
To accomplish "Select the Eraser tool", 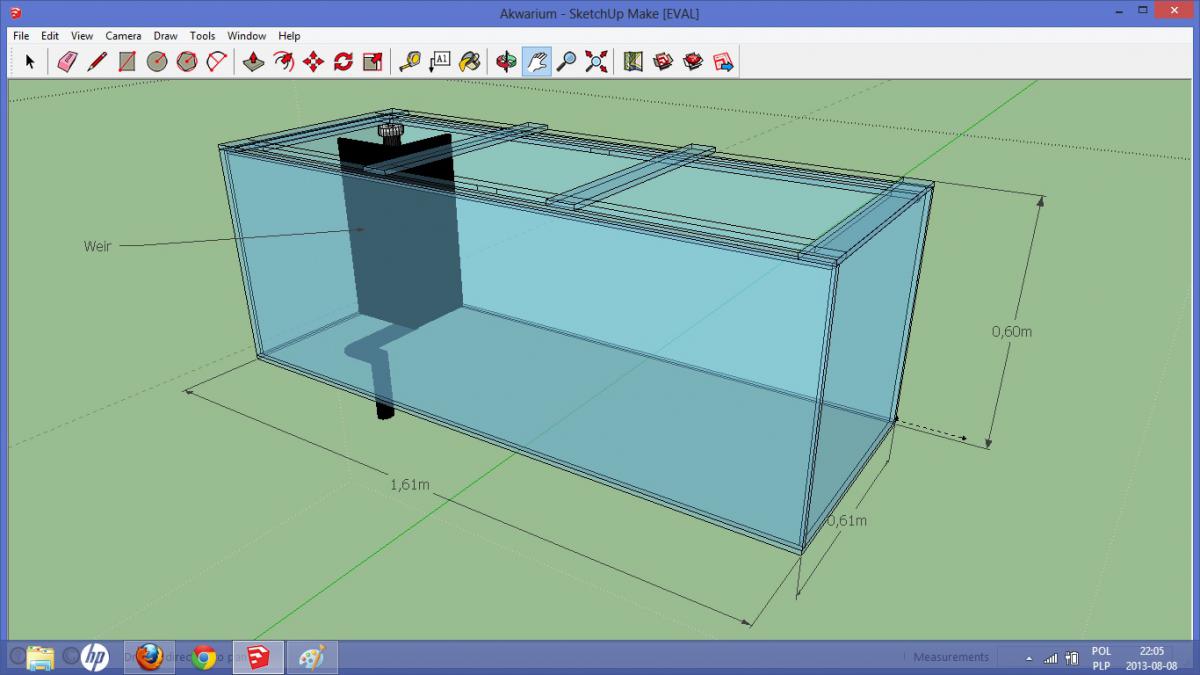I will [x=67, y=62].
